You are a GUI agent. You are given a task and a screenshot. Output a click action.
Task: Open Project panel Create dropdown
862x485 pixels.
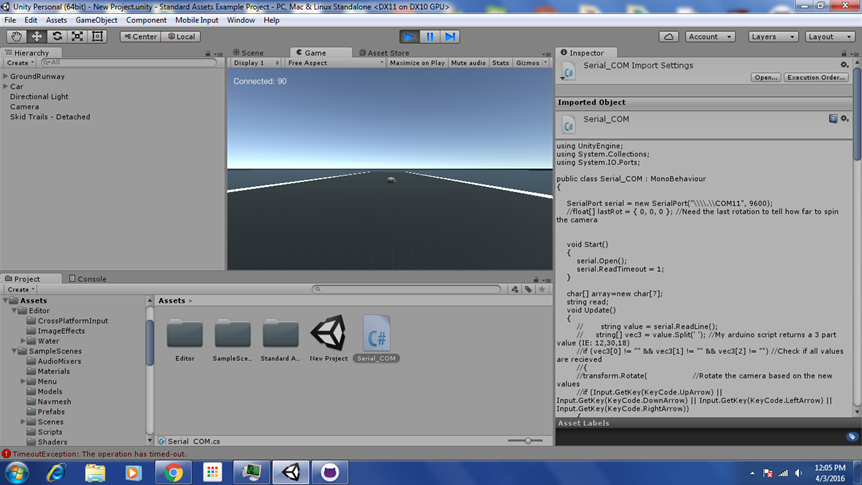pos(21,289)
